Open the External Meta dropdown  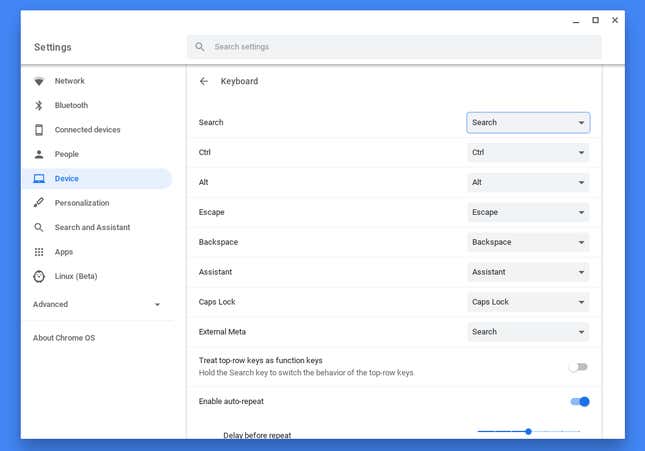528,332
